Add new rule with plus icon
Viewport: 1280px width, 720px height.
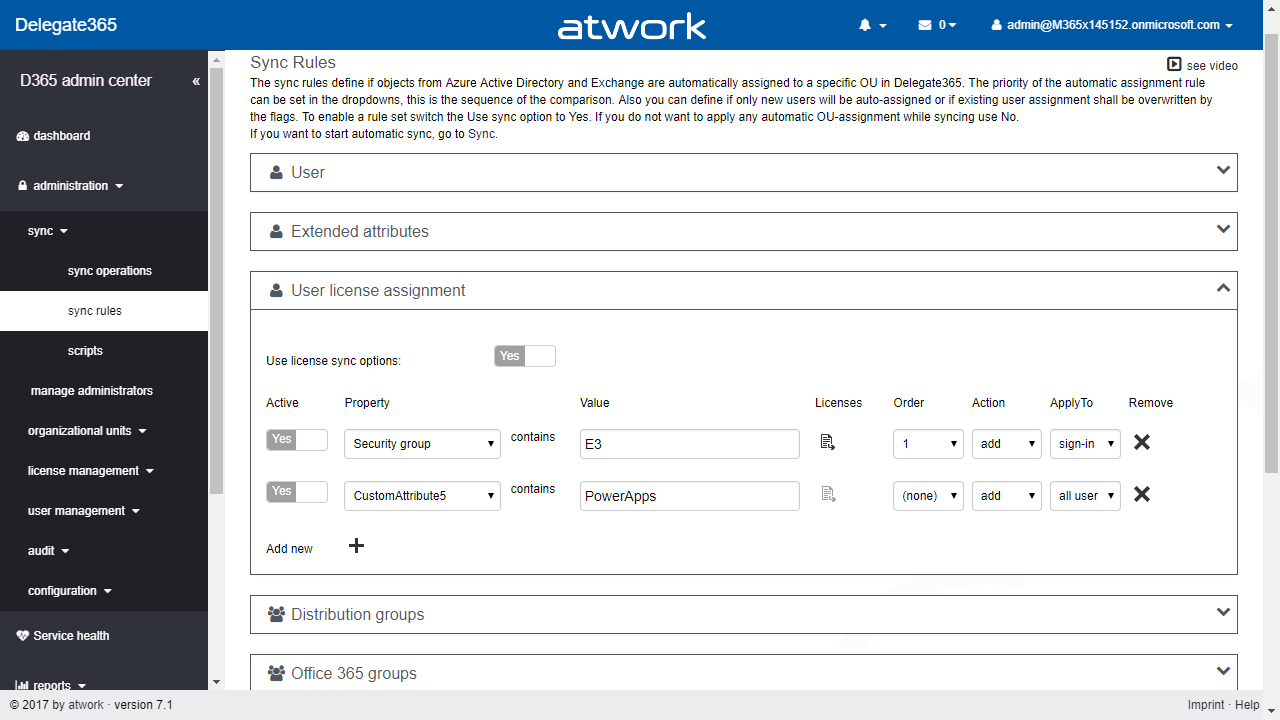tap(356, 545)
